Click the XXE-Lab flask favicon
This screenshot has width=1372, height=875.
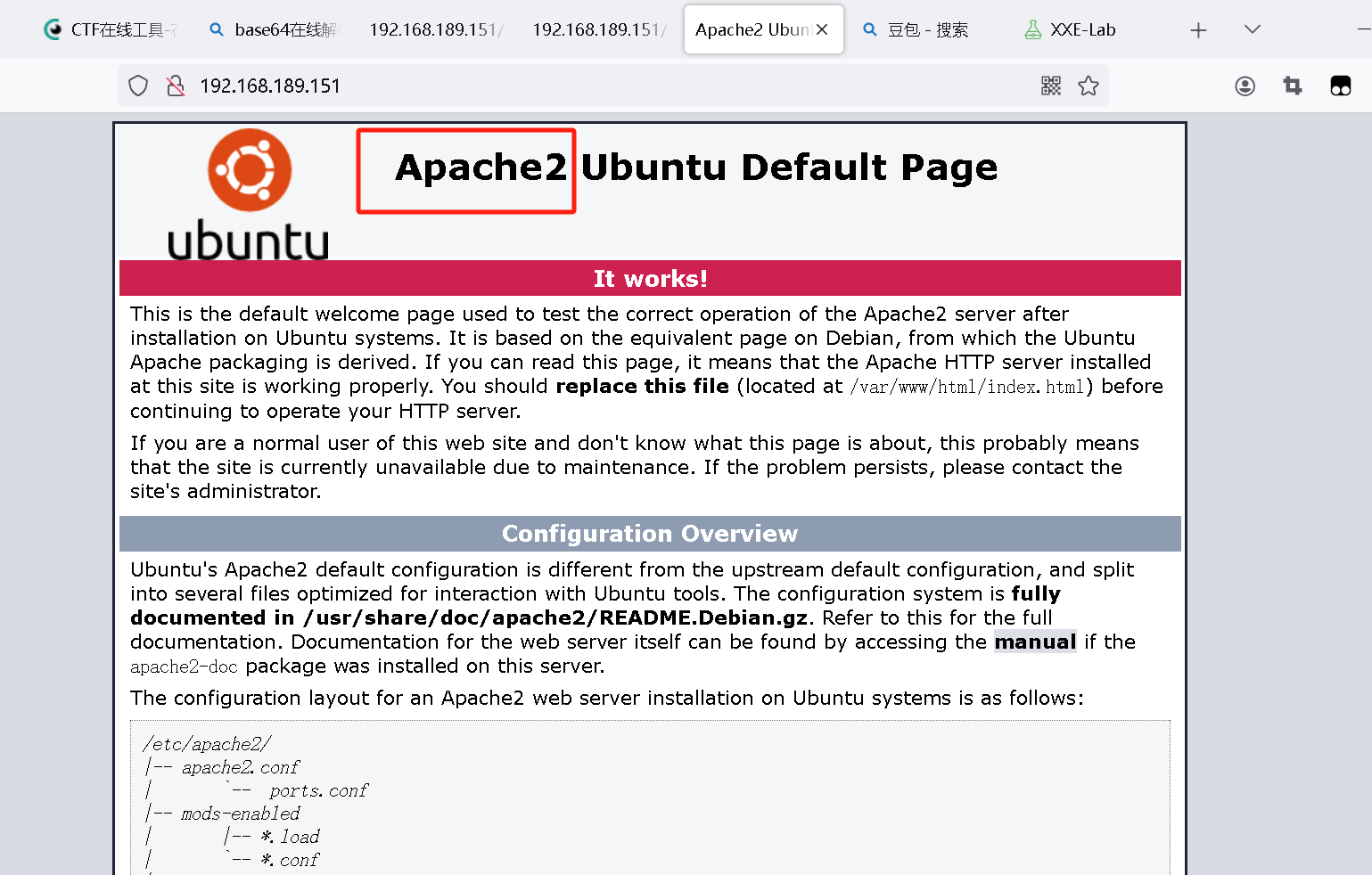point(1033,29)
